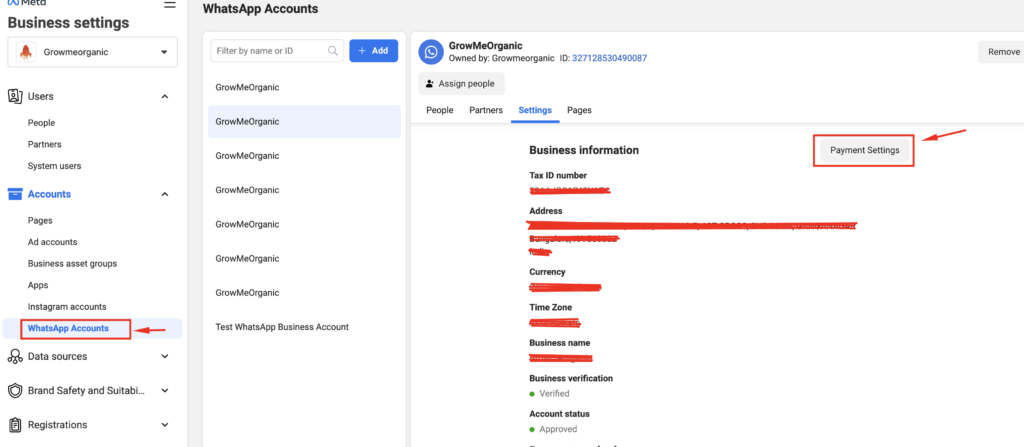This screenshot has height=447, width=1024.
Task: Open People under Users
Action: click(x=41, y=123)
